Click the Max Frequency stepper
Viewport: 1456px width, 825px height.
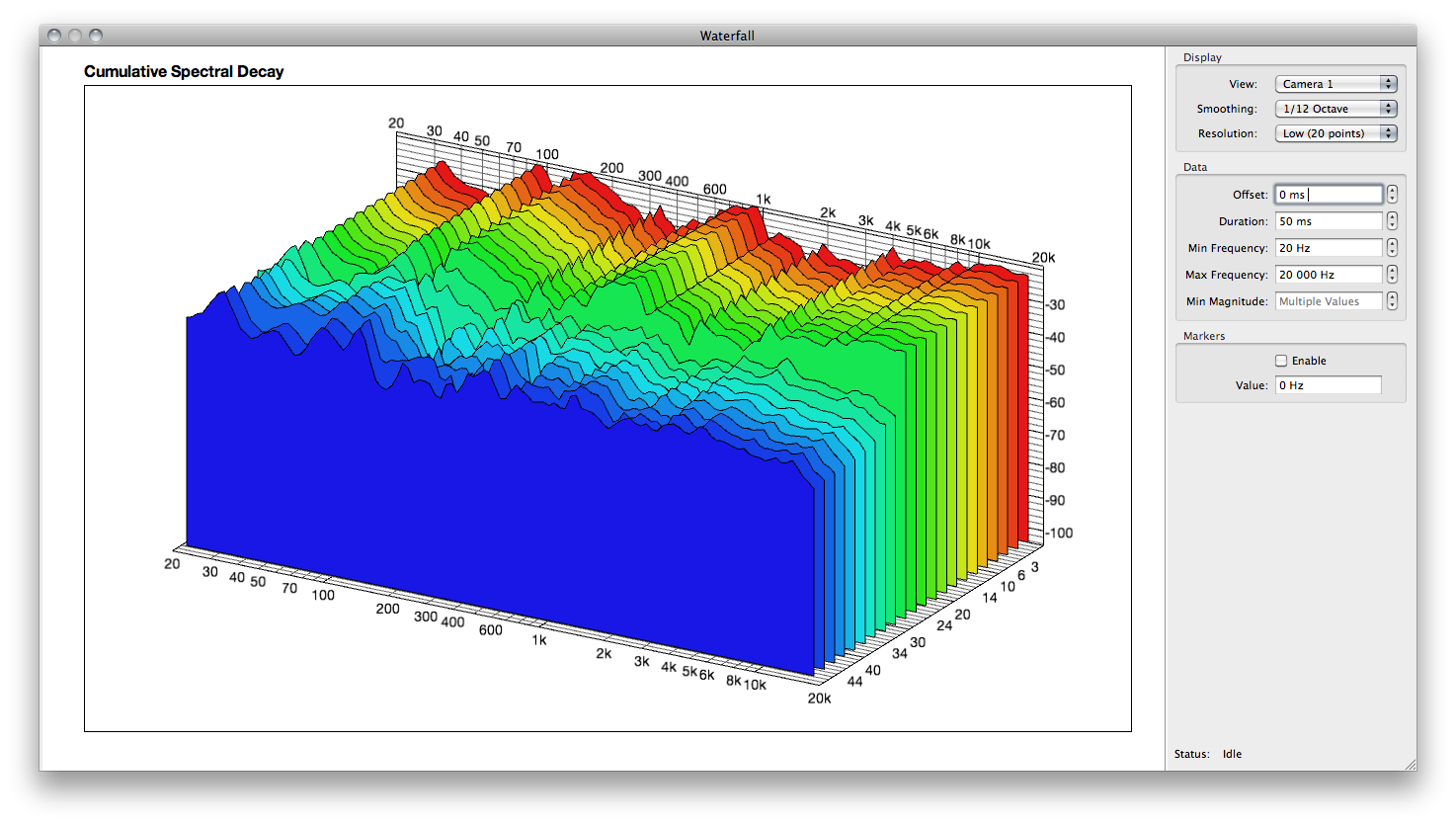tap(1392, 275)
